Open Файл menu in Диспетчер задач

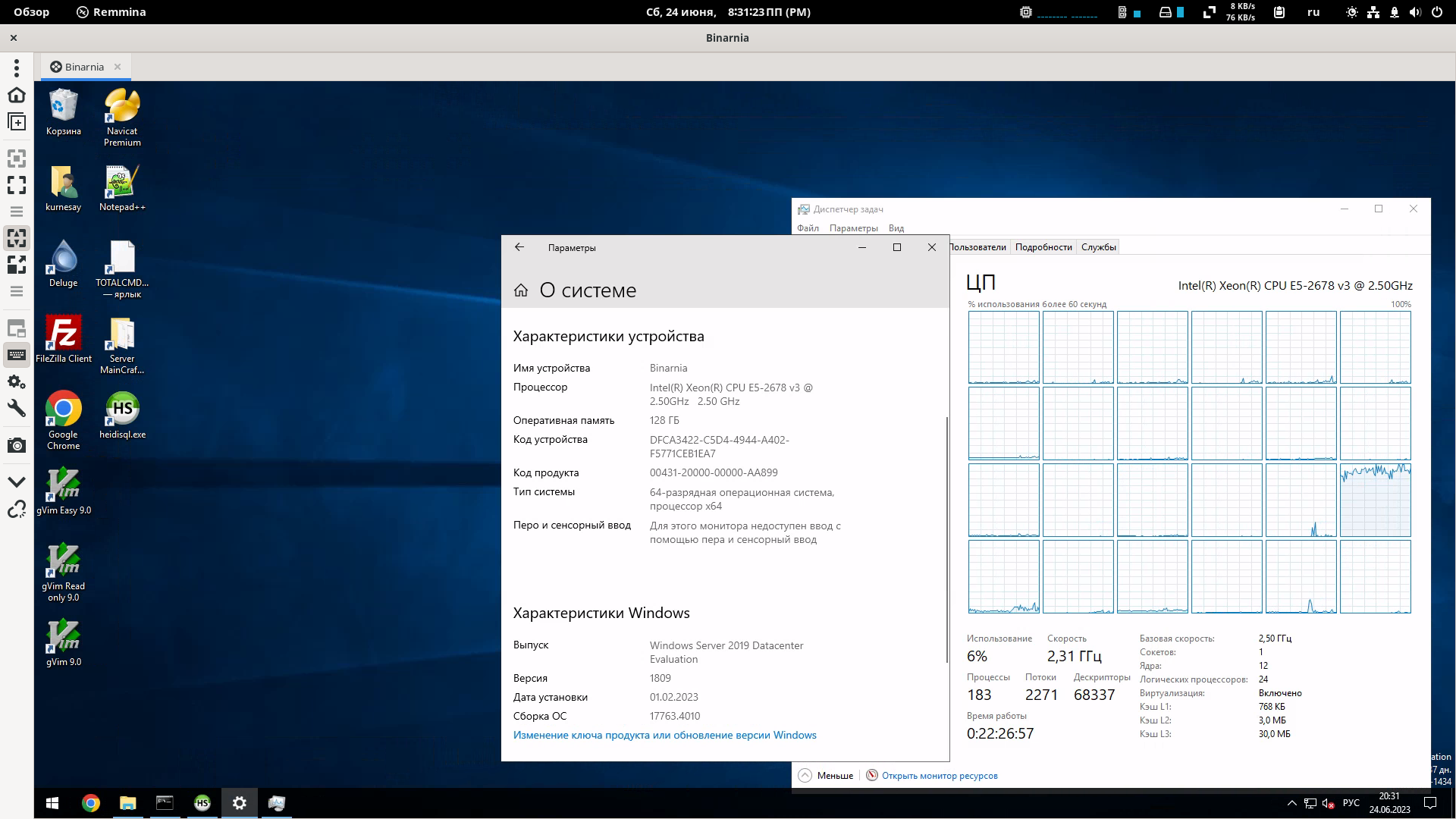(808, 228)
